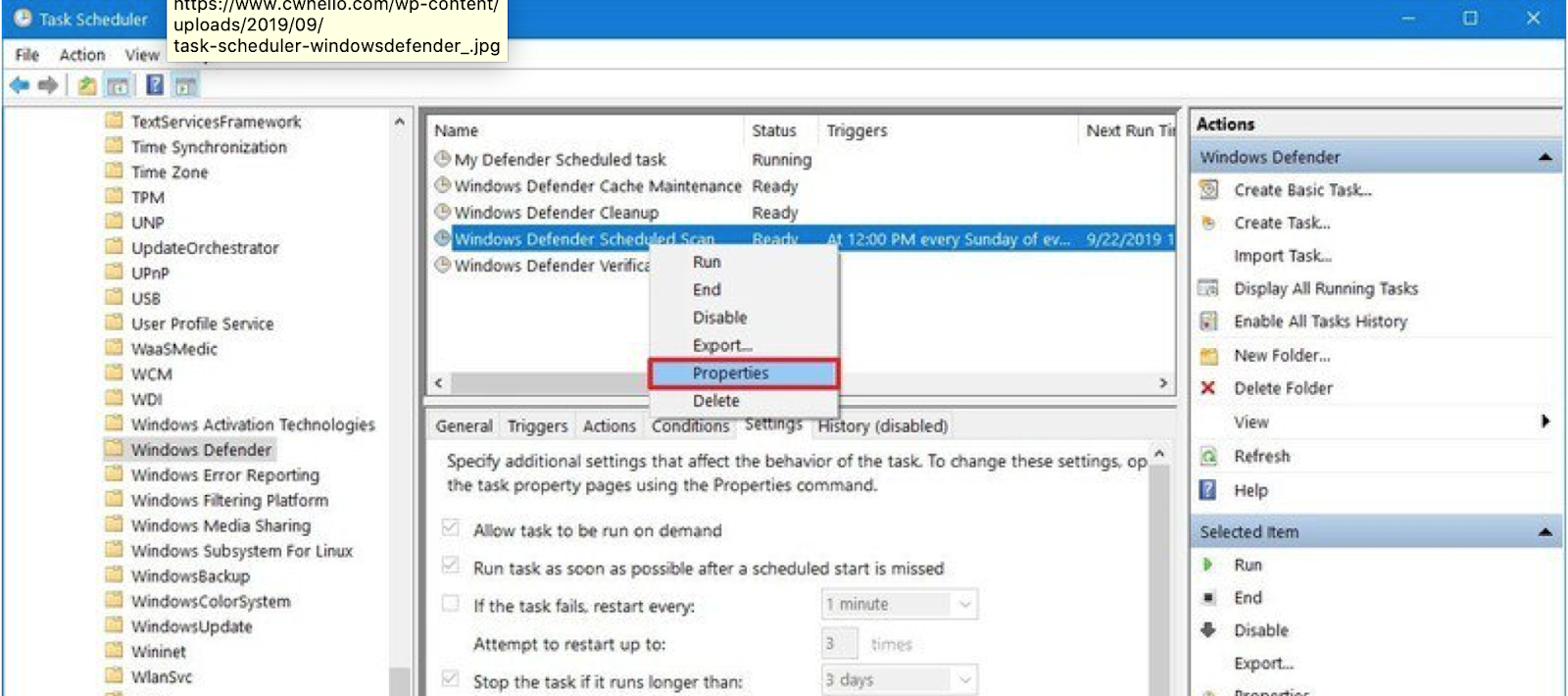
Task: Click the task list horizontal scrollbar
Action: pos(801,382)
